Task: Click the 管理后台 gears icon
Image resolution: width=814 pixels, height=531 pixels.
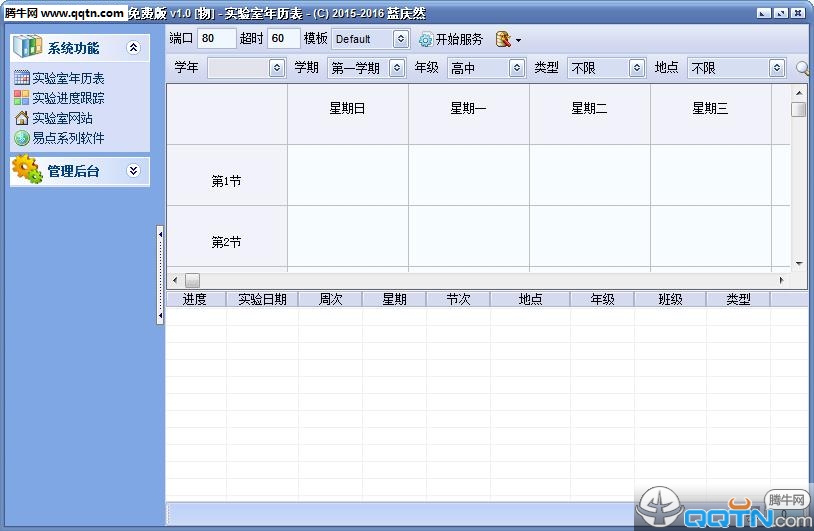Action: point(27,170)
